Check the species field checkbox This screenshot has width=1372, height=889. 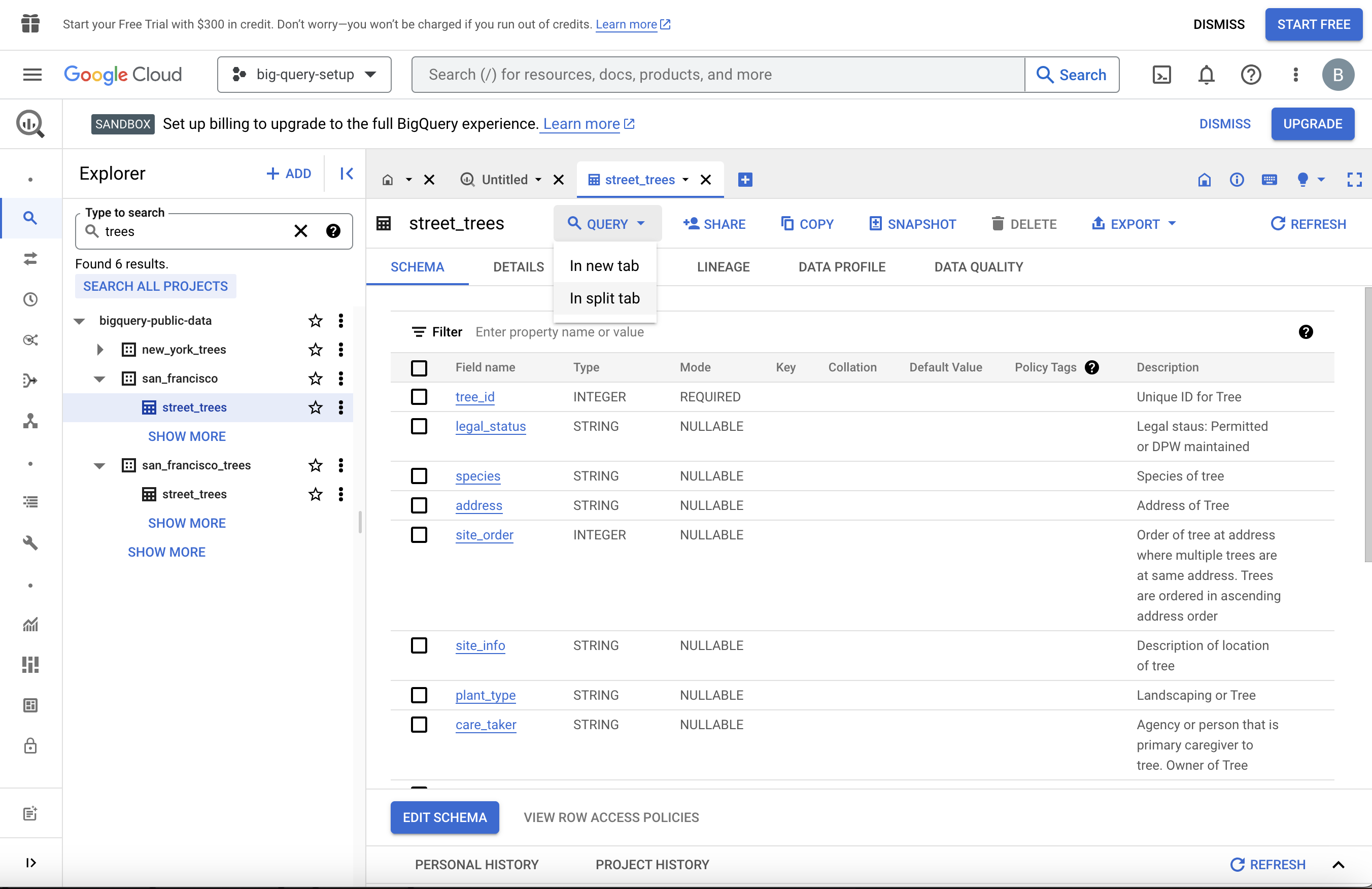[x=419, y=475]
